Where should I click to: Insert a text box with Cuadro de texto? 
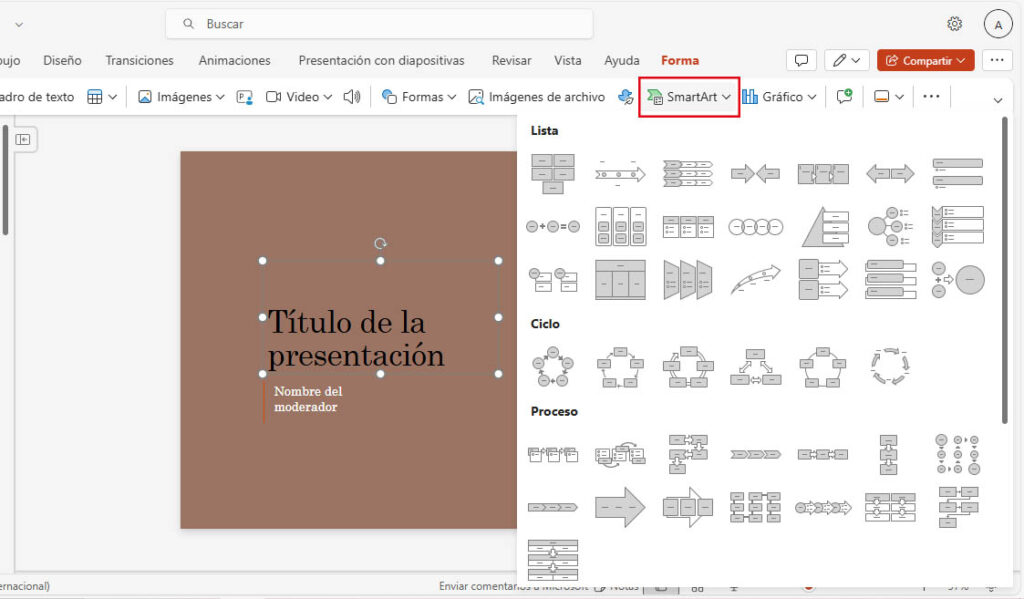pyautogui.click(x=38, y=95)
